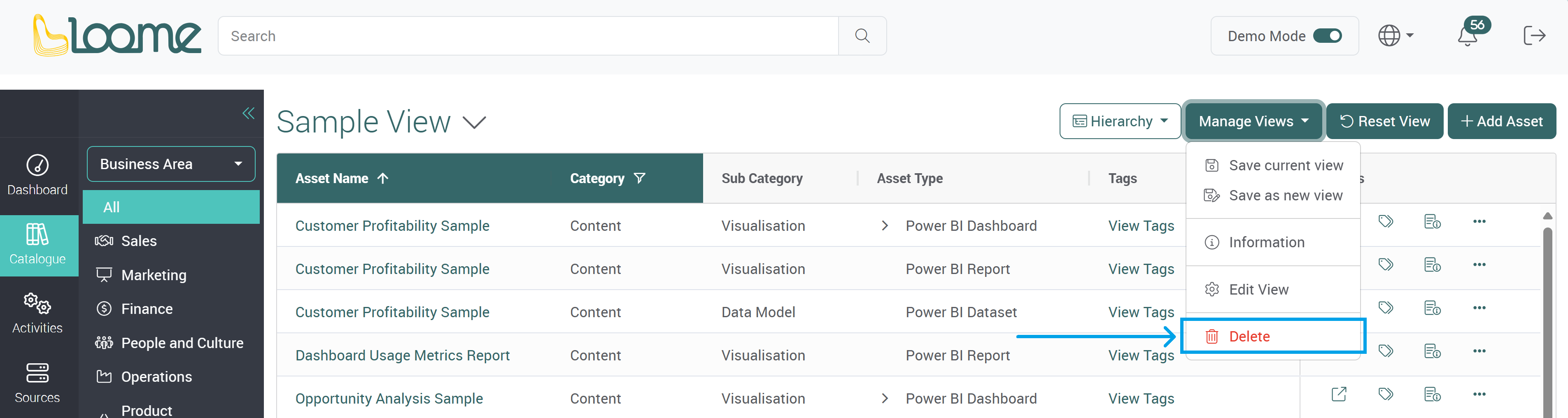The width and height of the screenshot is (1568, 418).
Task: Choose Save current view
Action: [1273, 165]
